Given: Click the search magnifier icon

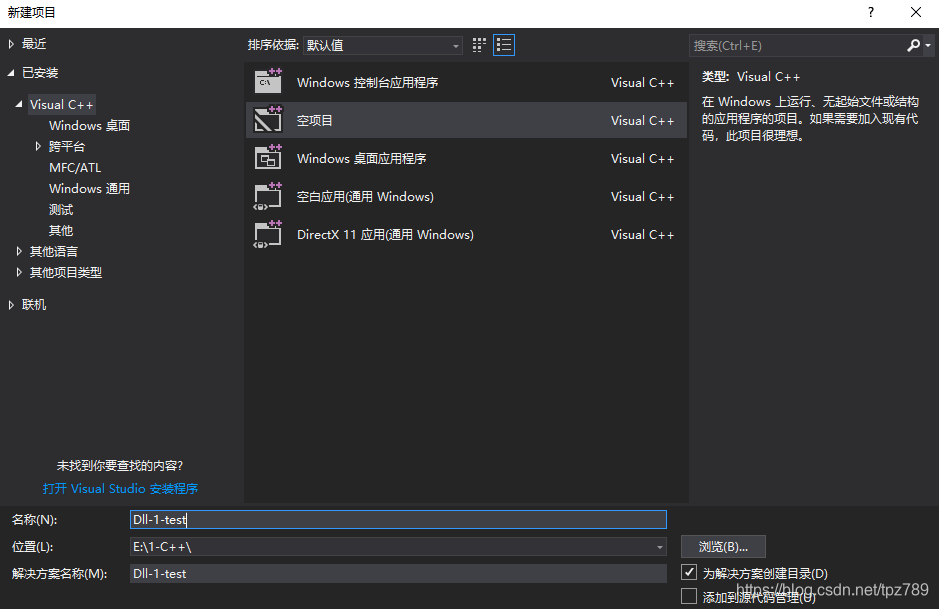Looking at the screenshot, I should tap(913, 45).
